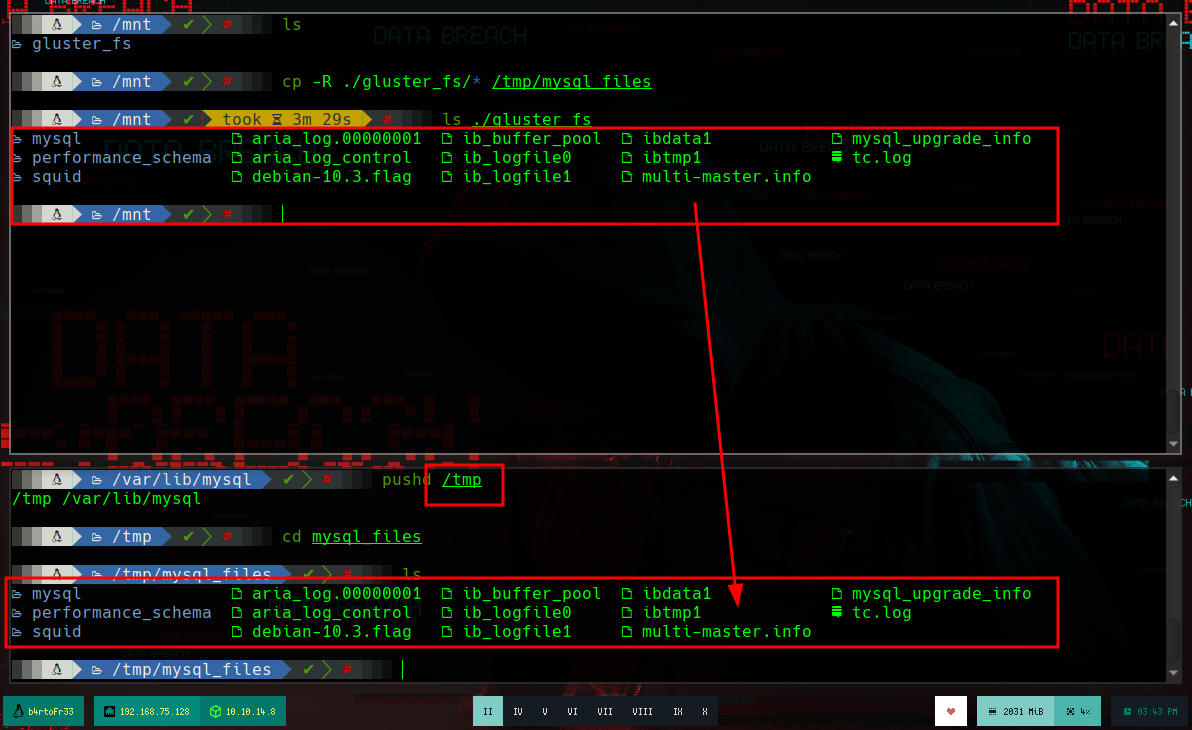
Task: Click gluster_fs folder icon
Action: [17, 44]
